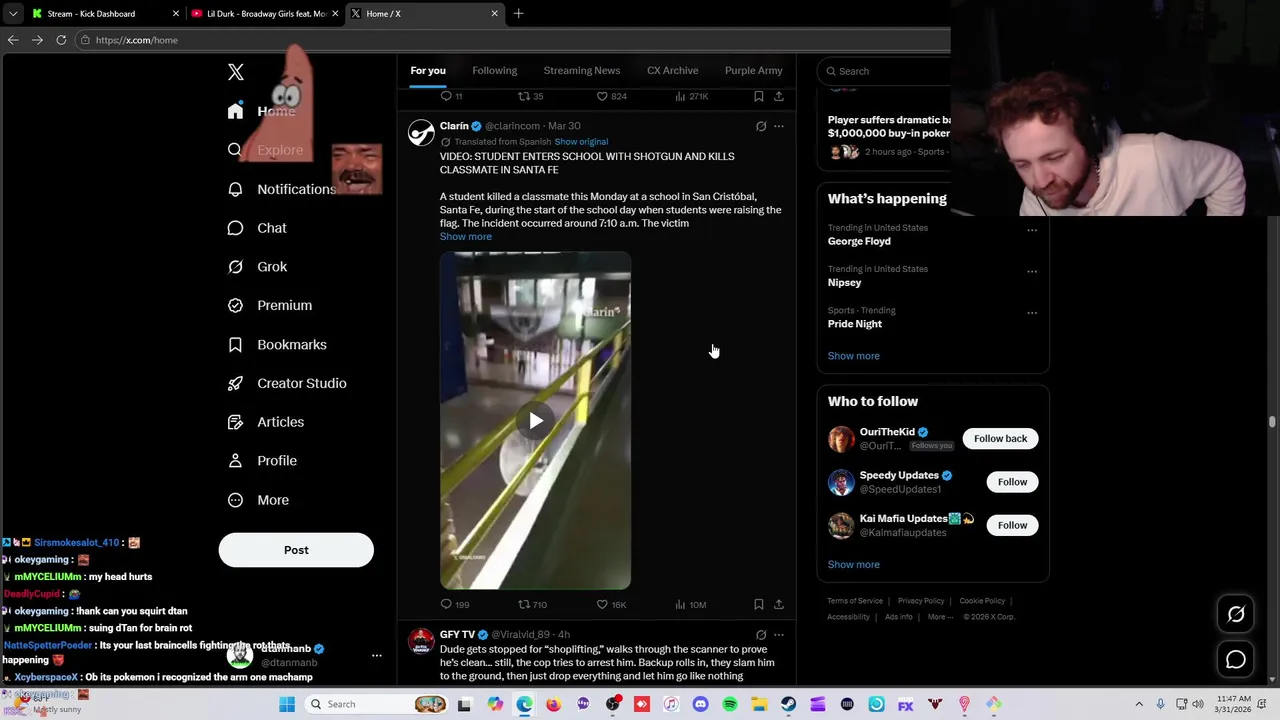Click Show original translation link
Screen dimensions: 1280x720
(x=581, y=142)
